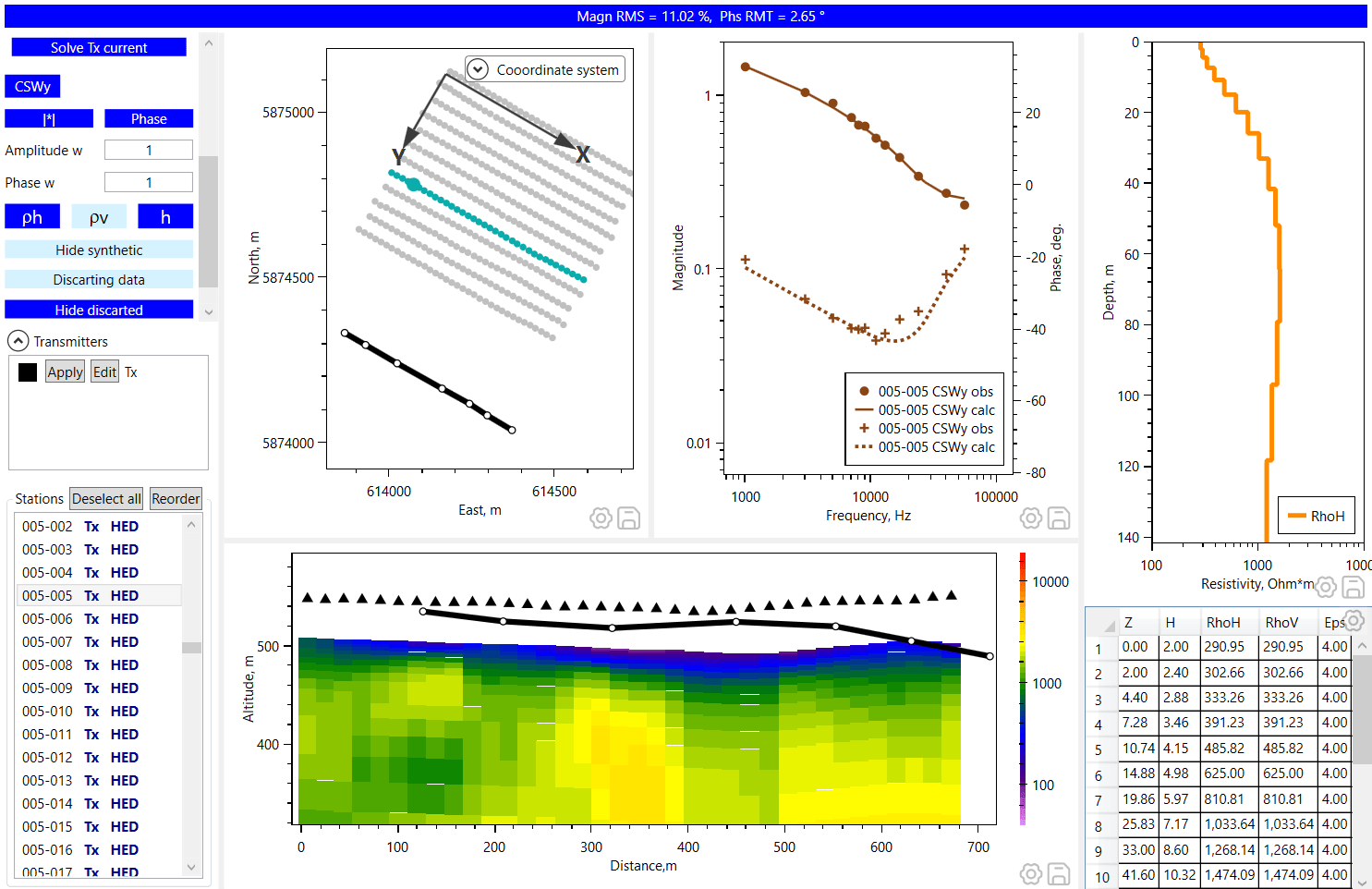Viewport: 1372px width, 889px height.
Task: Click row header 10 in model table
Action: (x=1101, y=876)
